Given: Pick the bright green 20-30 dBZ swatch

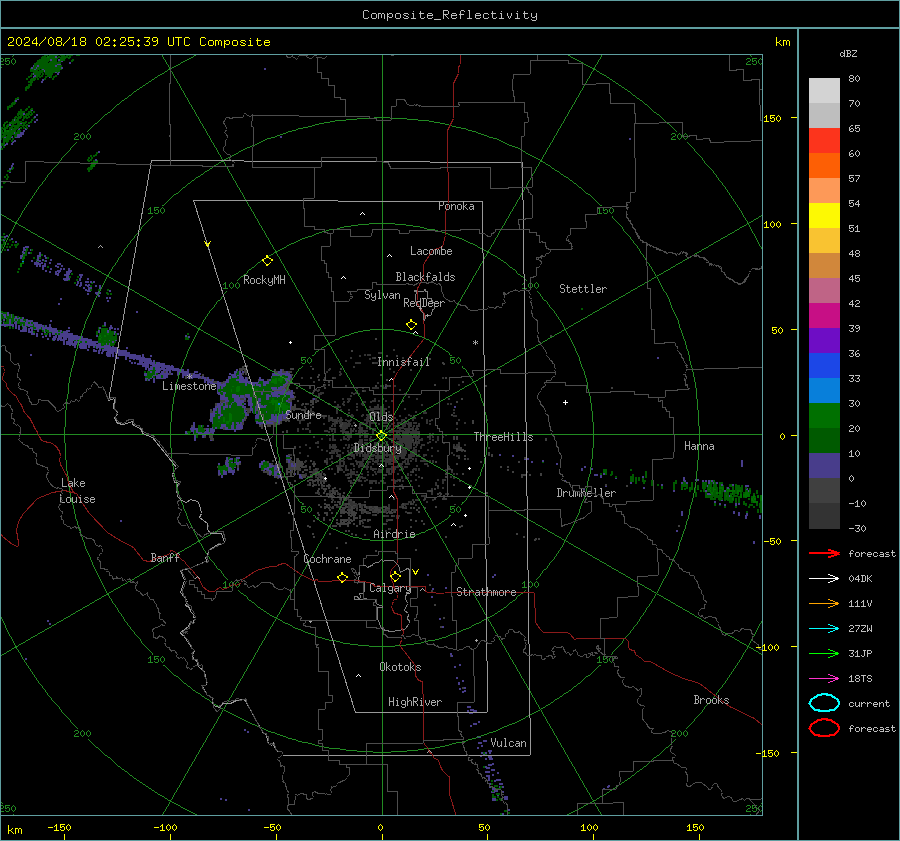Looking at the screenshot, I should (x=824, y=416).
